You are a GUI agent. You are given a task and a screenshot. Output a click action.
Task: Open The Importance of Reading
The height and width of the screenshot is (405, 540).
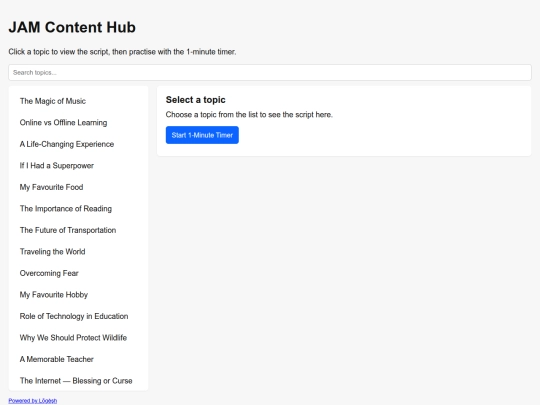(x=79, y=209)
